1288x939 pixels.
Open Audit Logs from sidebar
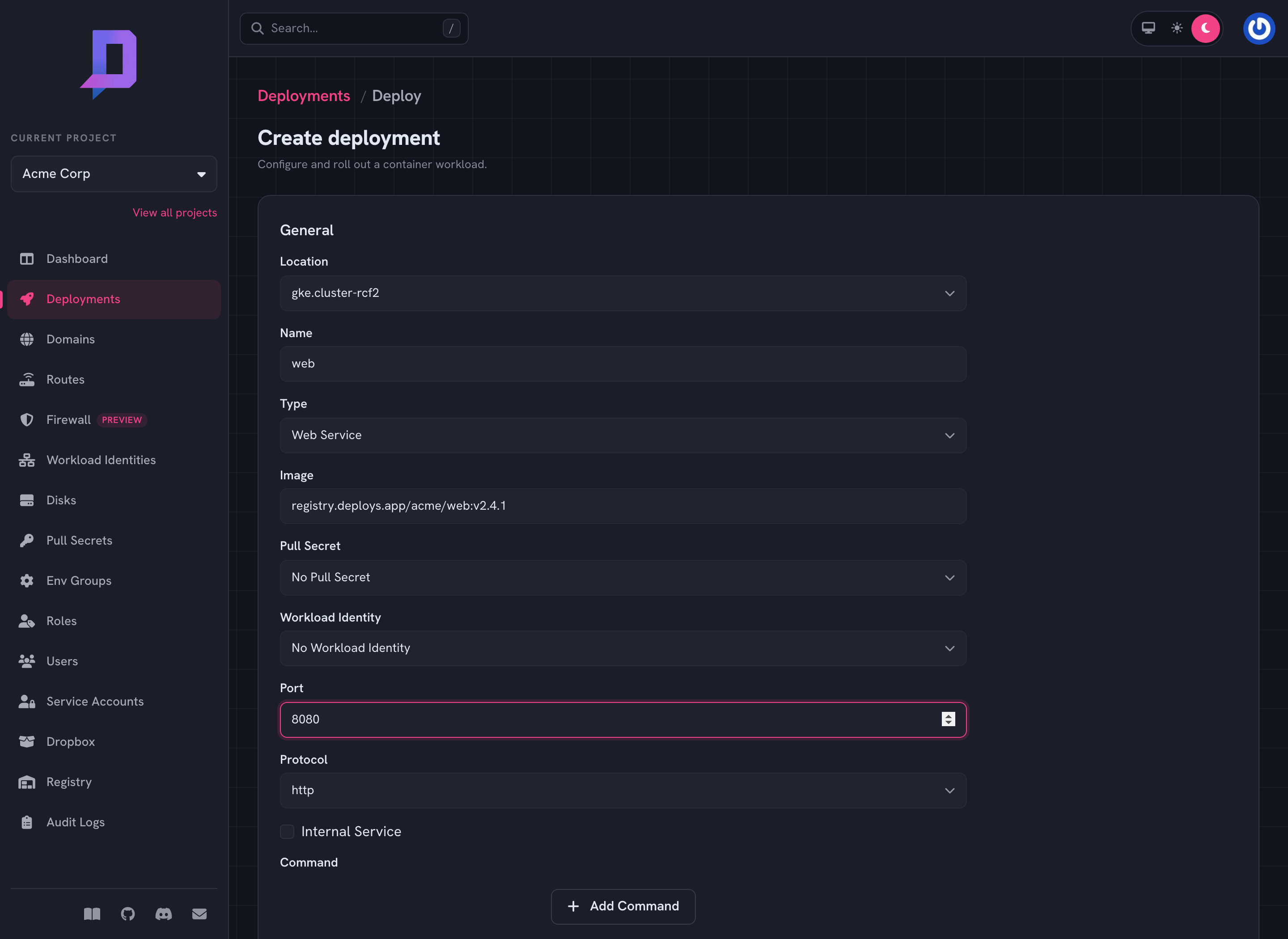[x=114, y=822]
